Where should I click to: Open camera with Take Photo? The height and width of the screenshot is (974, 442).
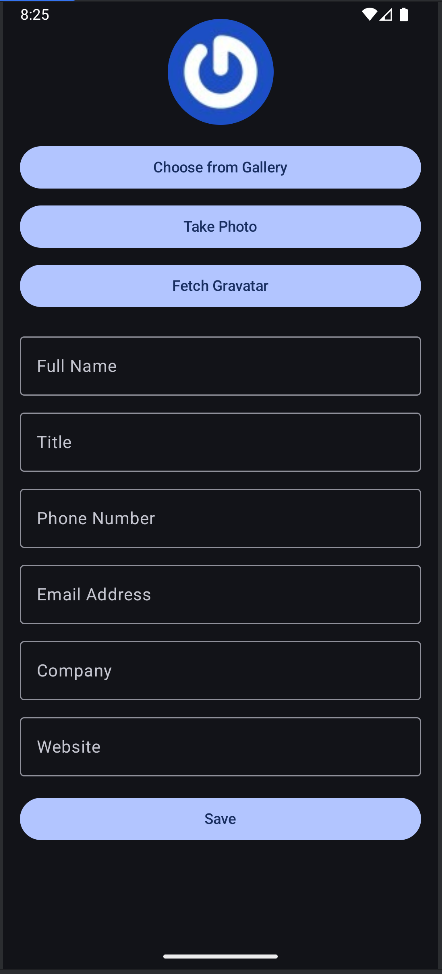(x=220, y=227)
